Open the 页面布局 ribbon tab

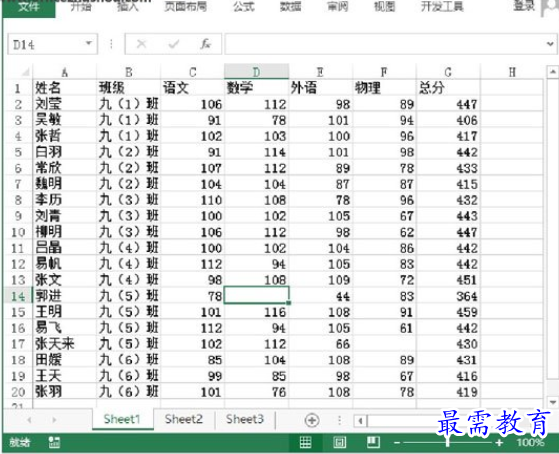185,6
